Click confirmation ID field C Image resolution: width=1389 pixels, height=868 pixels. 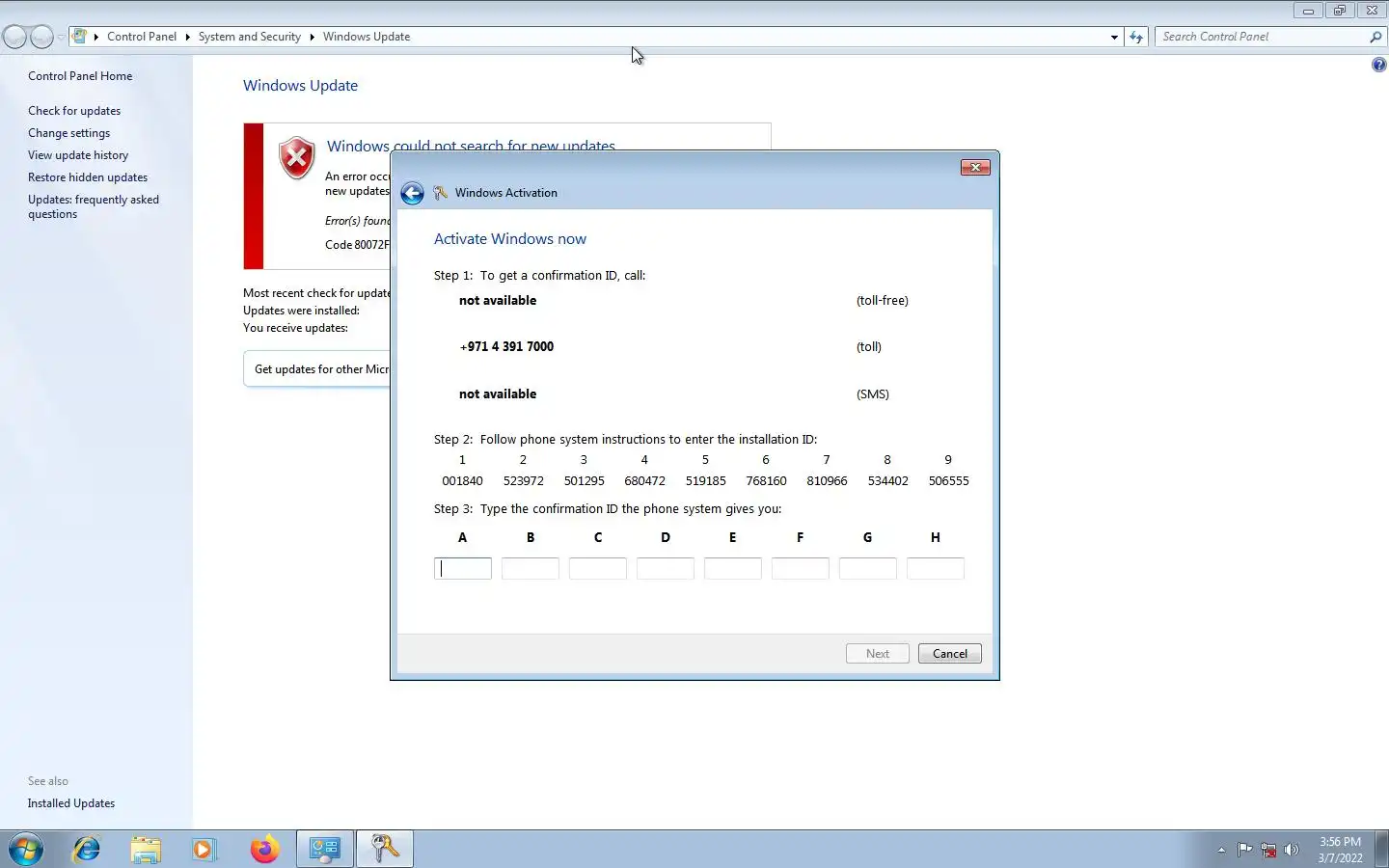[598, 568]
